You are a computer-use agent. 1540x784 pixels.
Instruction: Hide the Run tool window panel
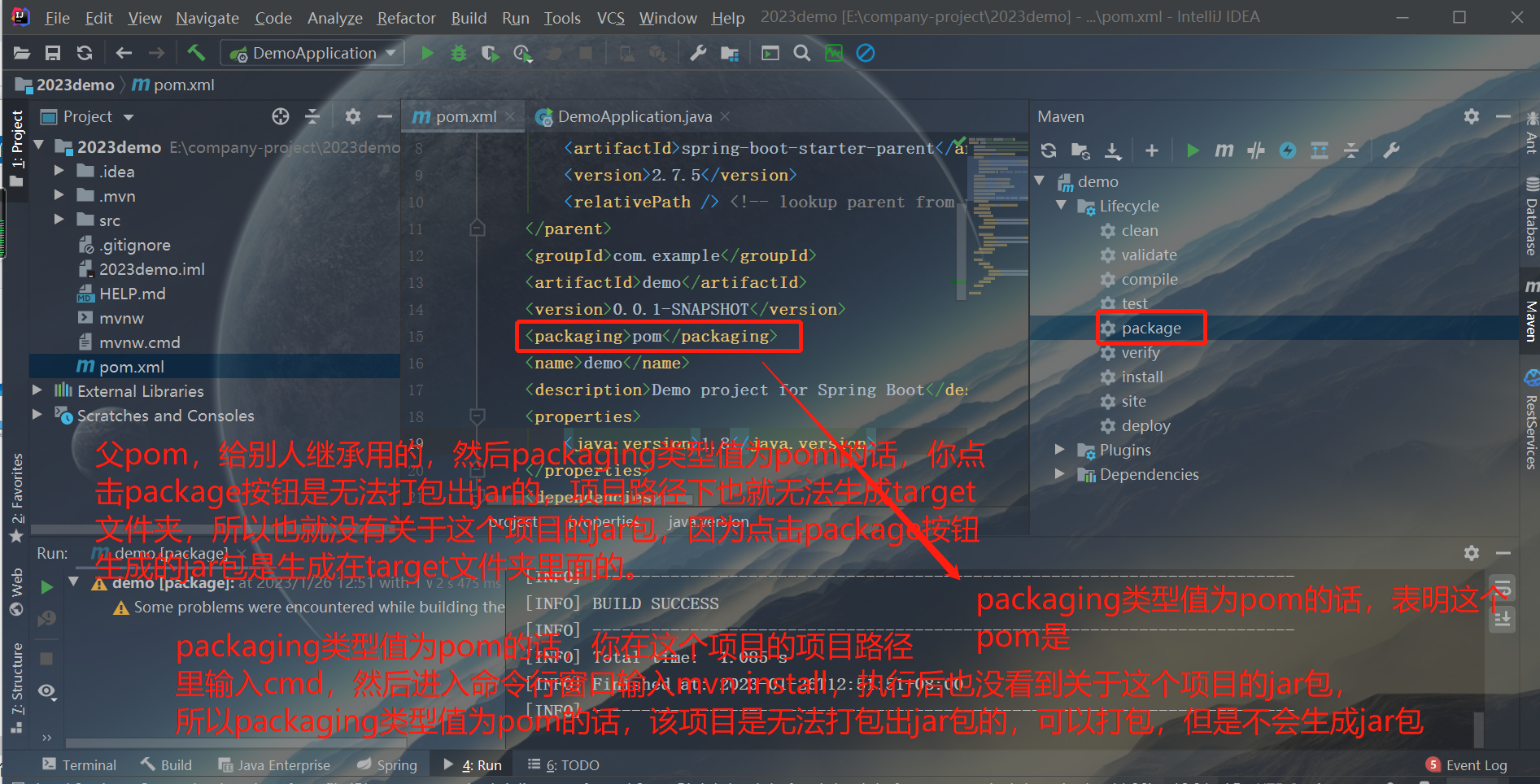coord(1503,553)
